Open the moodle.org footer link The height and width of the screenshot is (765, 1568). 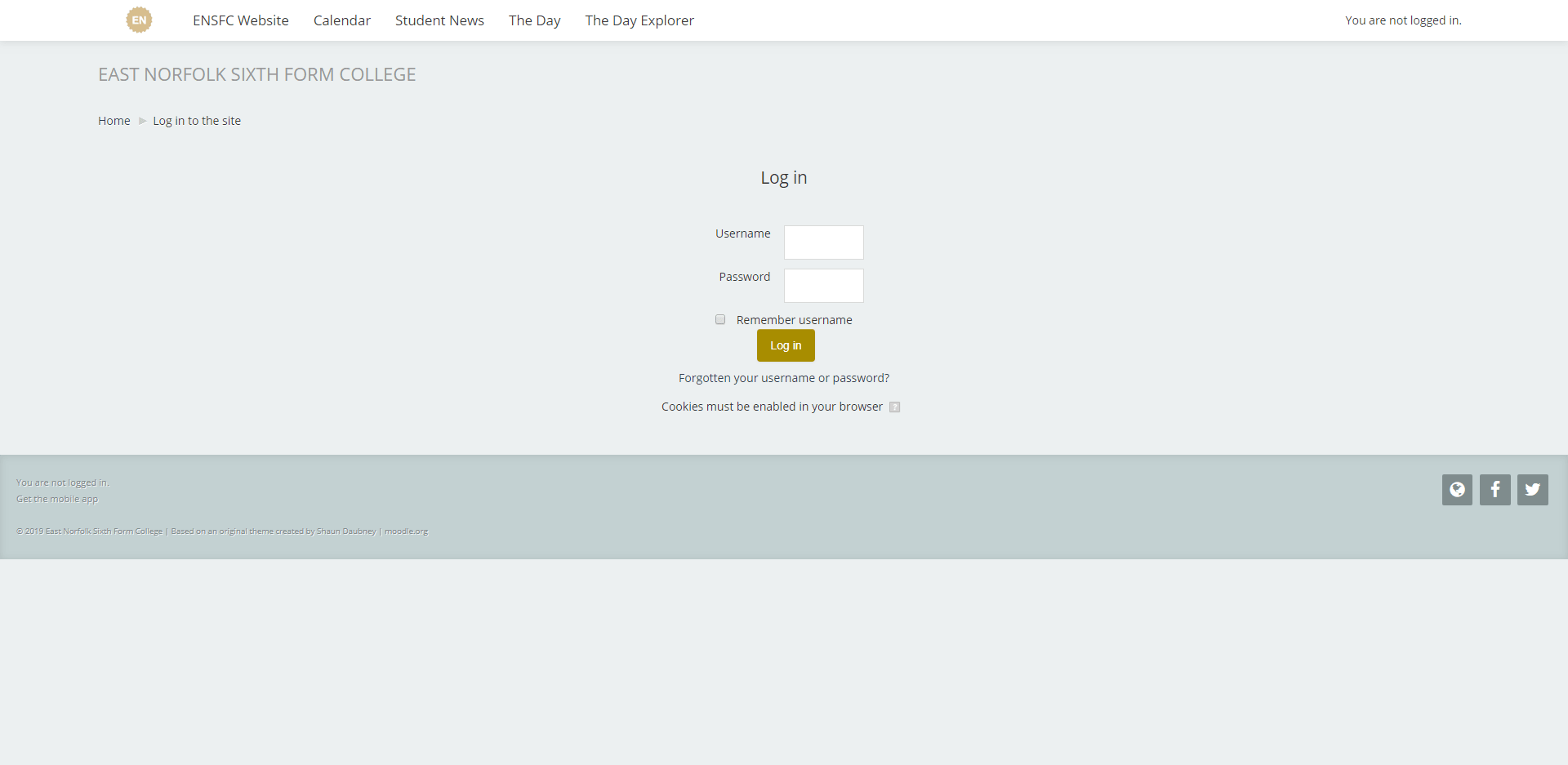click(x=406, y=531)
